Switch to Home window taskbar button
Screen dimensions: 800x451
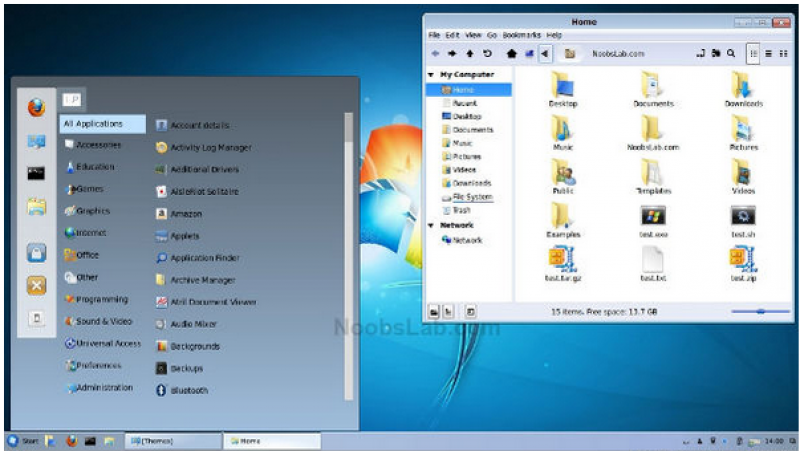point(272,441)
